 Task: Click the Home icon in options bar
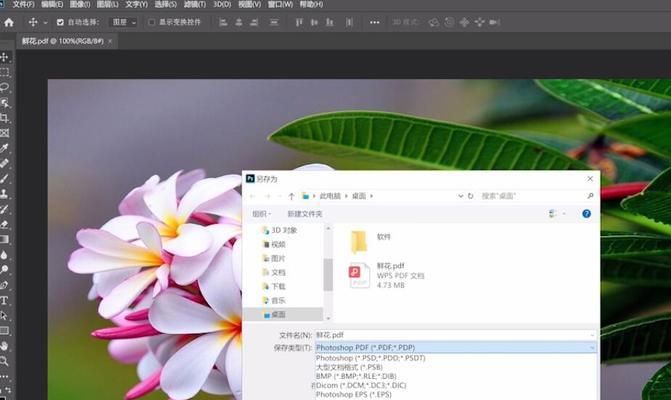[x=9, y=22]
